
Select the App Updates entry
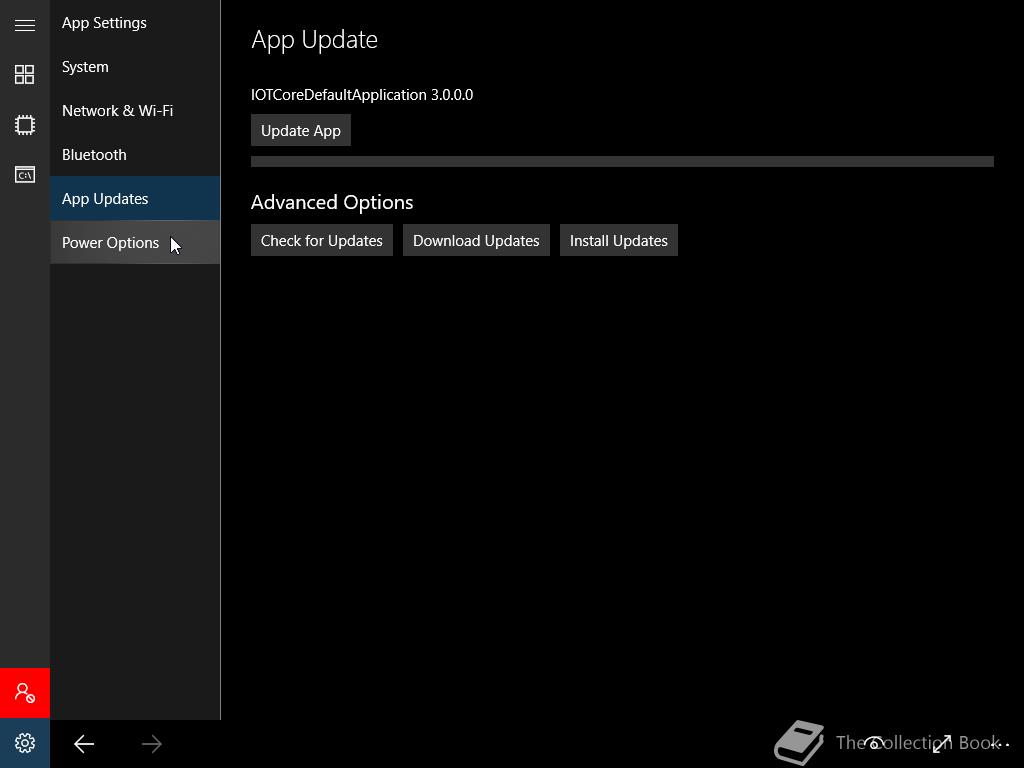[x=135, y=199]
